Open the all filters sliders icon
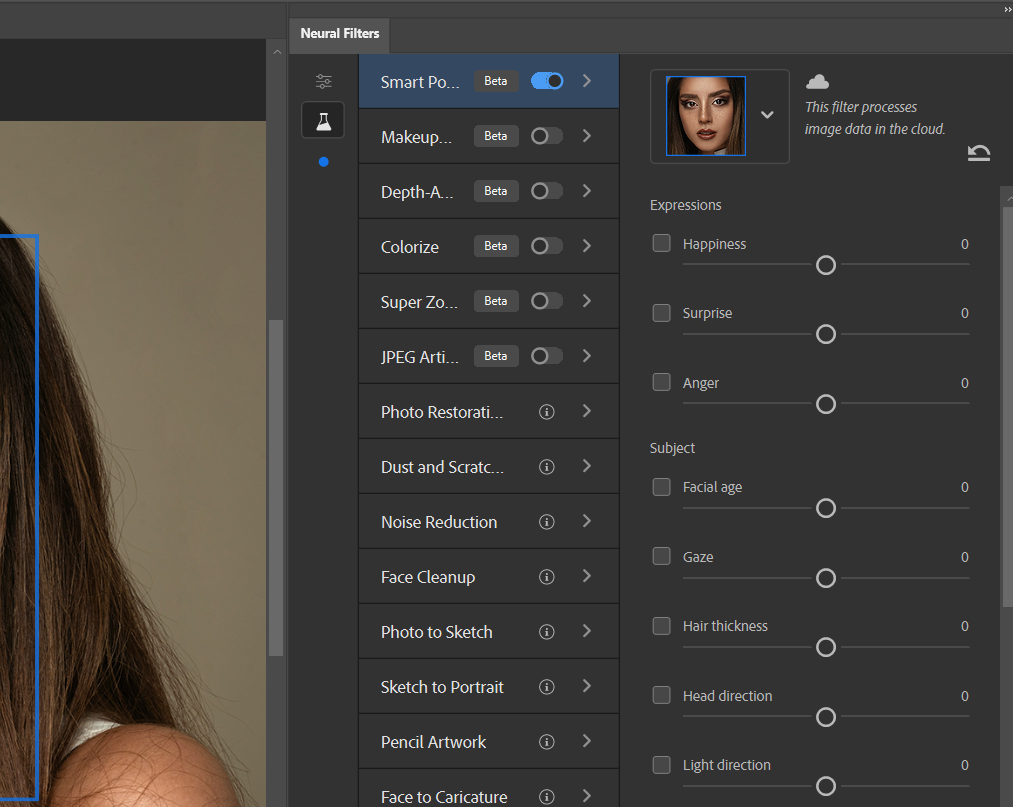 (x=323, y=81)
